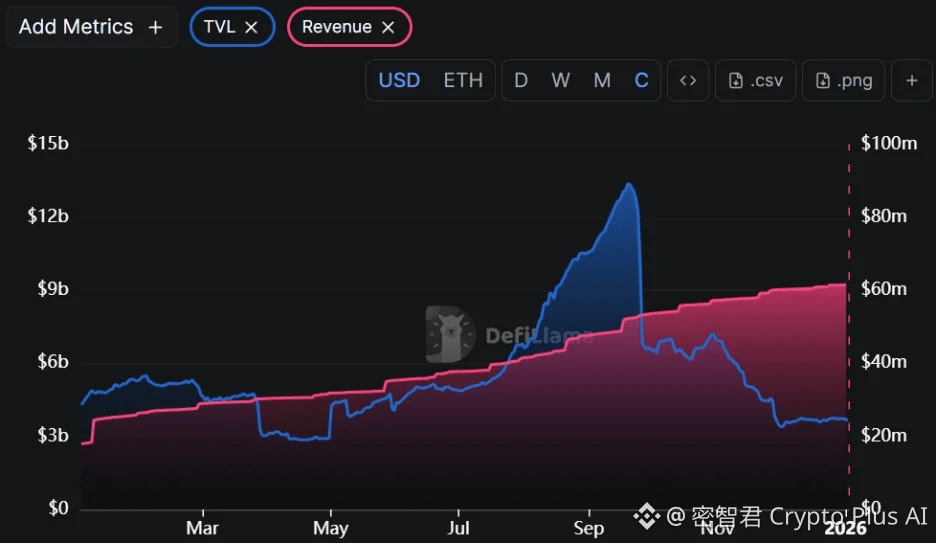Switch denomination to ETH
This screenshot has height=543, width=936.
(463, 81)
